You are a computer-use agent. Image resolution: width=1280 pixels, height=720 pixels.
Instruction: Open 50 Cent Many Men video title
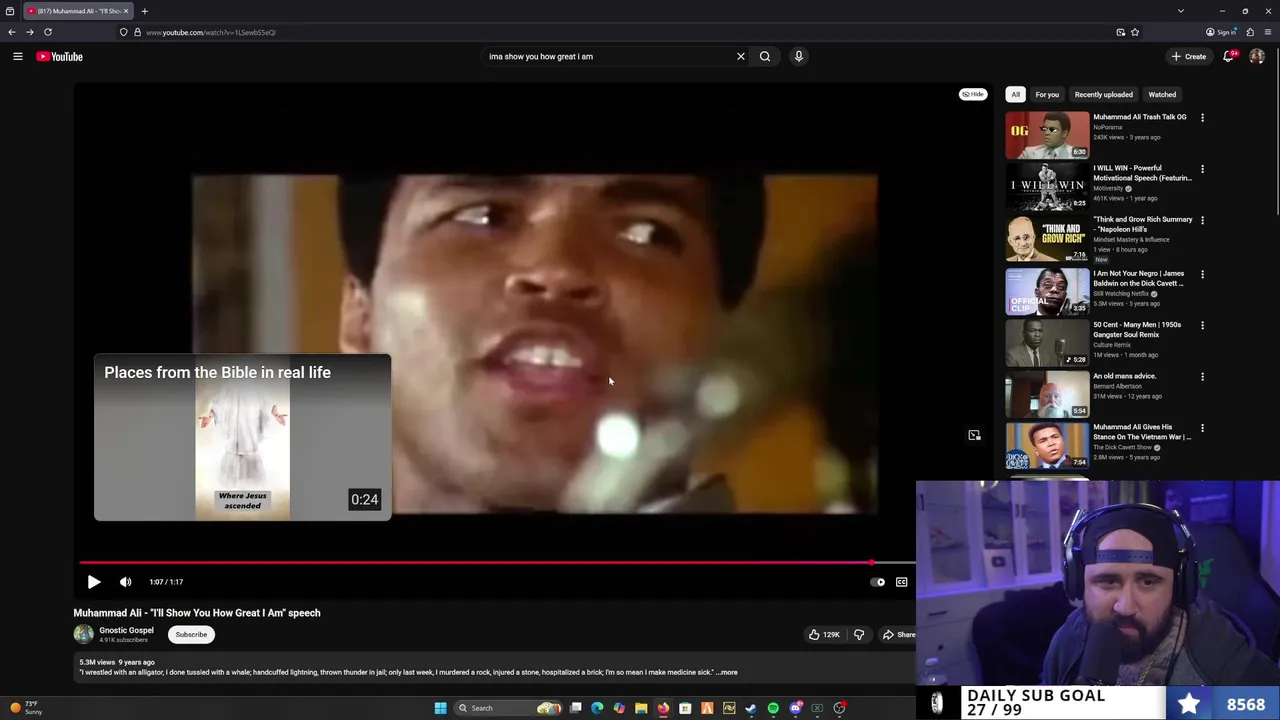coord(1137,330)
